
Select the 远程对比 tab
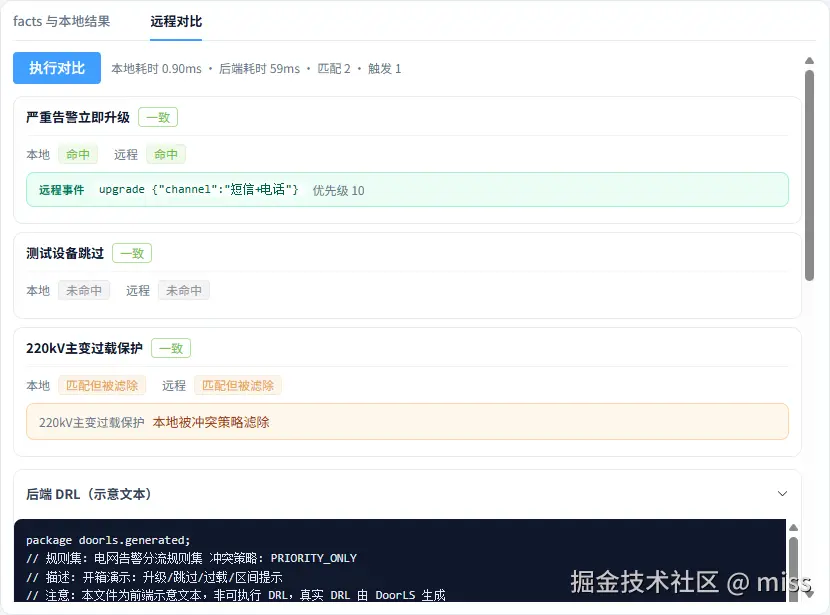point(176,21)
